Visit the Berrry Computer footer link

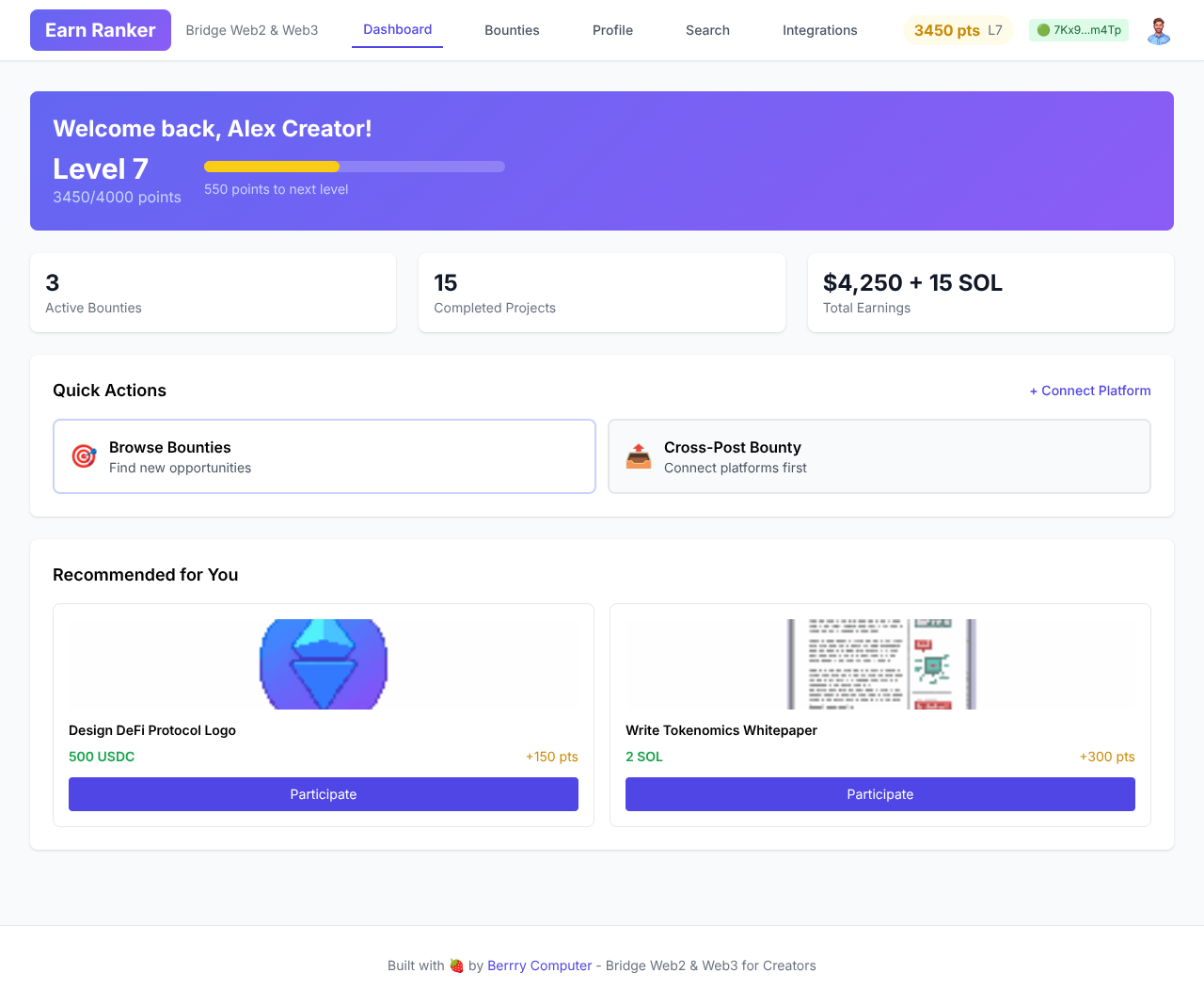click(539, 965)
